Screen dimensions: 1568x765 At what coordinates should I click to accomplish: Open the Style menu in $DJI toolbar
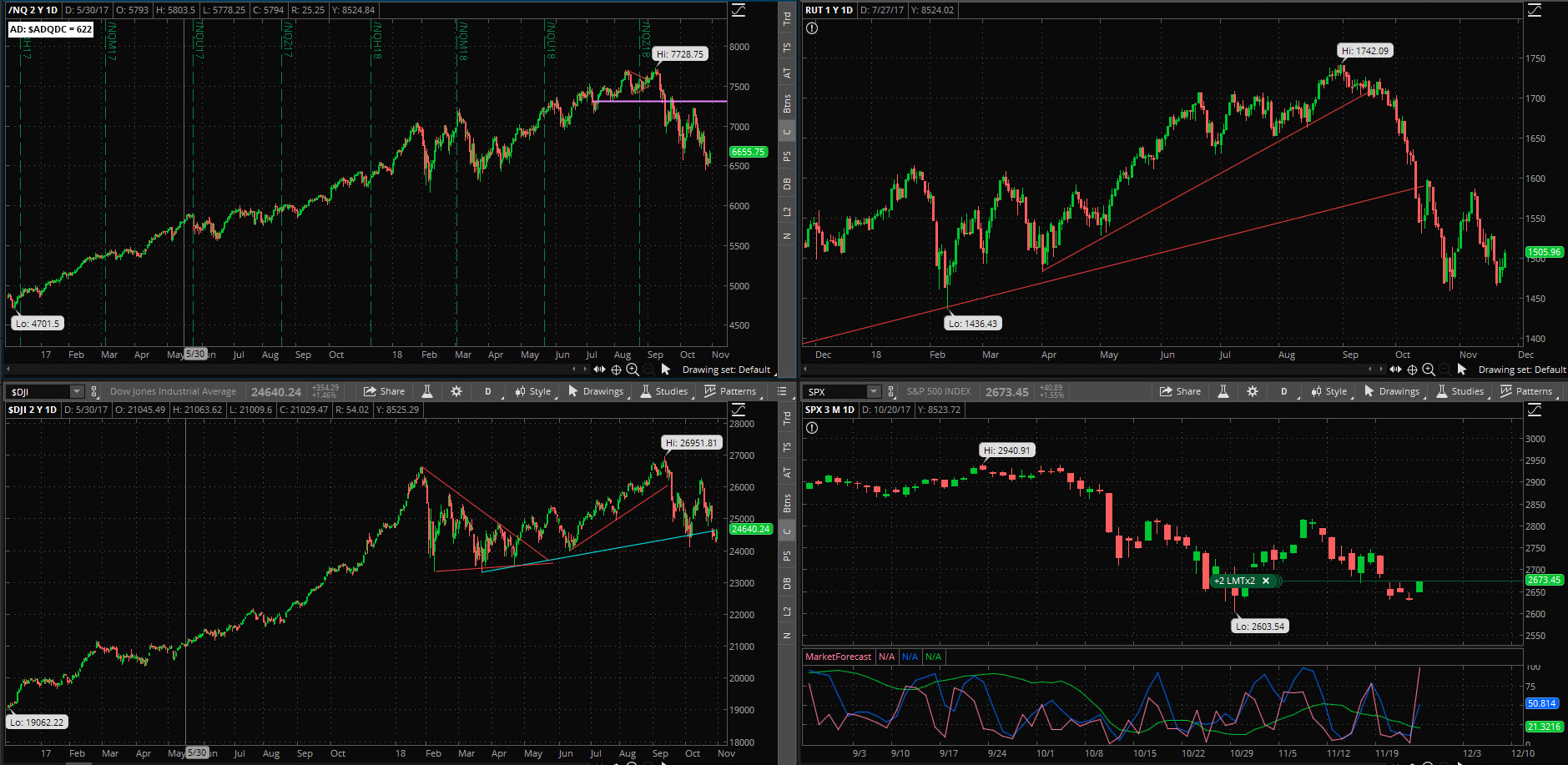tap(534, 391)
